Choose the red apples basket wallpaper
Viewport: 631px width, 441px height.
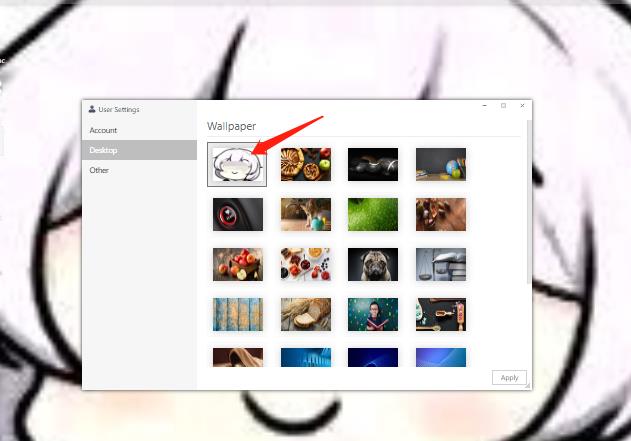[x=237, y=264]
